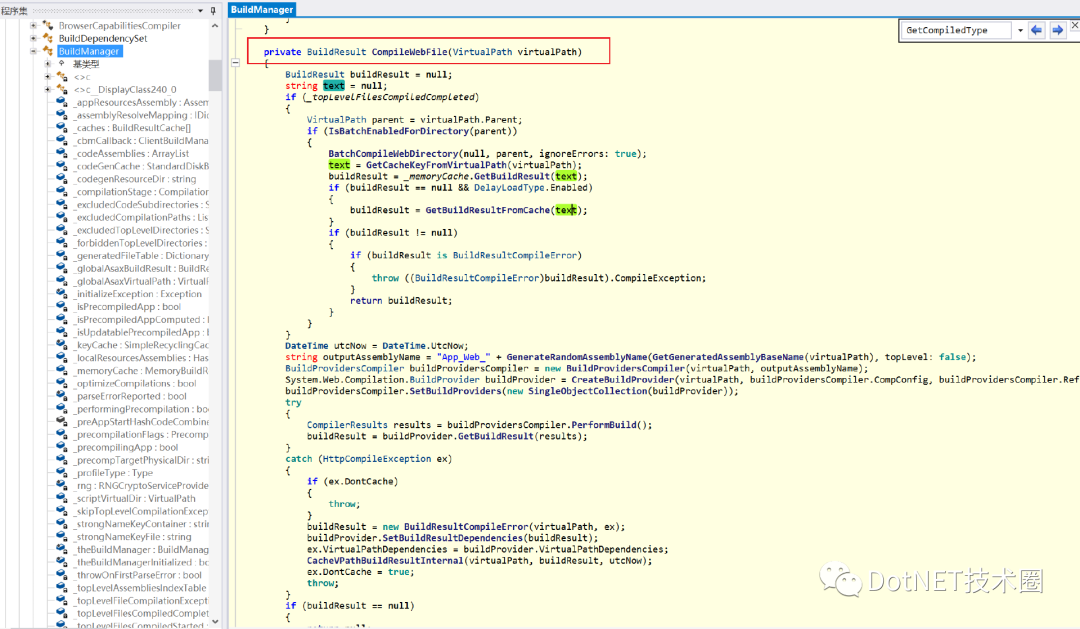Click the field icon beside _profileType

[x=62, y=473]
